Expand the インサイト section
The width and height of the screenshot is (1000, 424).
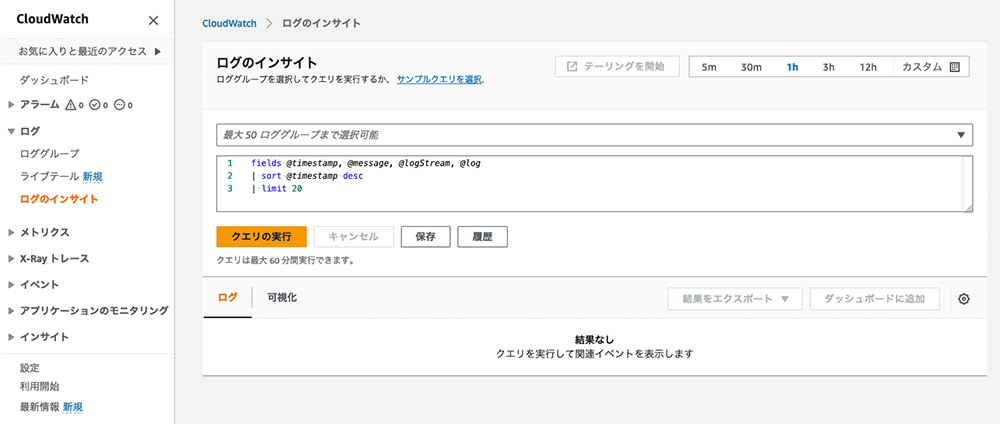pos(11,337)
